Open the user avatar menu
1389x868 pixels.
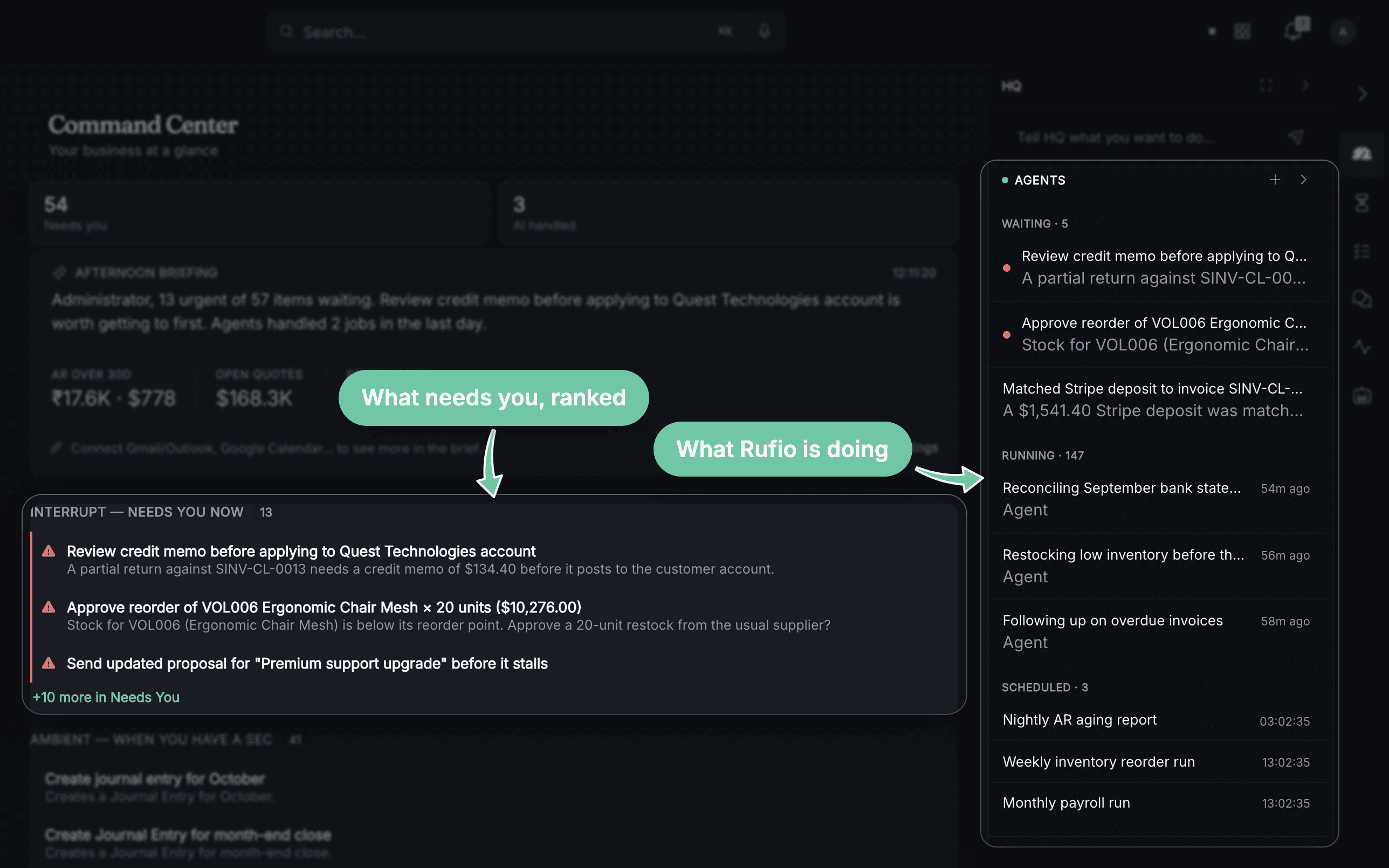[x=1343, y=32]
